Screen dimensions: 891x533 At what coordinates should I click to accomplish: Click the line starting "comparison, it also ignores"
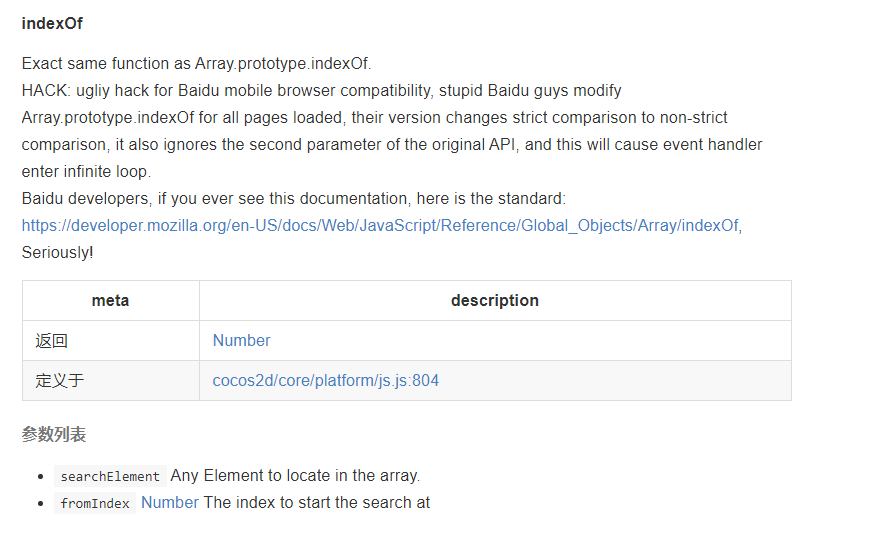pos(391,145)
